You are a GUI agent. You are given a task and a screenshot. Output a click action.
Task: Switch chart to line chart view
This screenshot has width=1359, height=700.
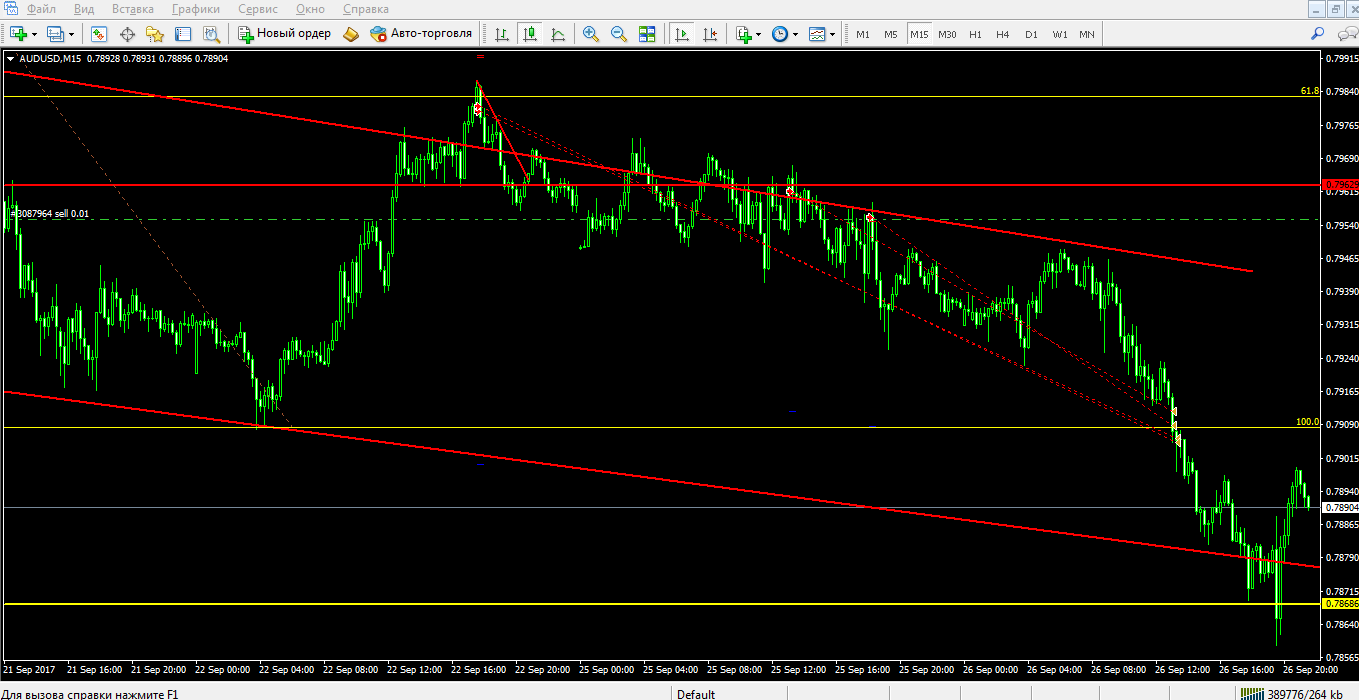point(558,34)
